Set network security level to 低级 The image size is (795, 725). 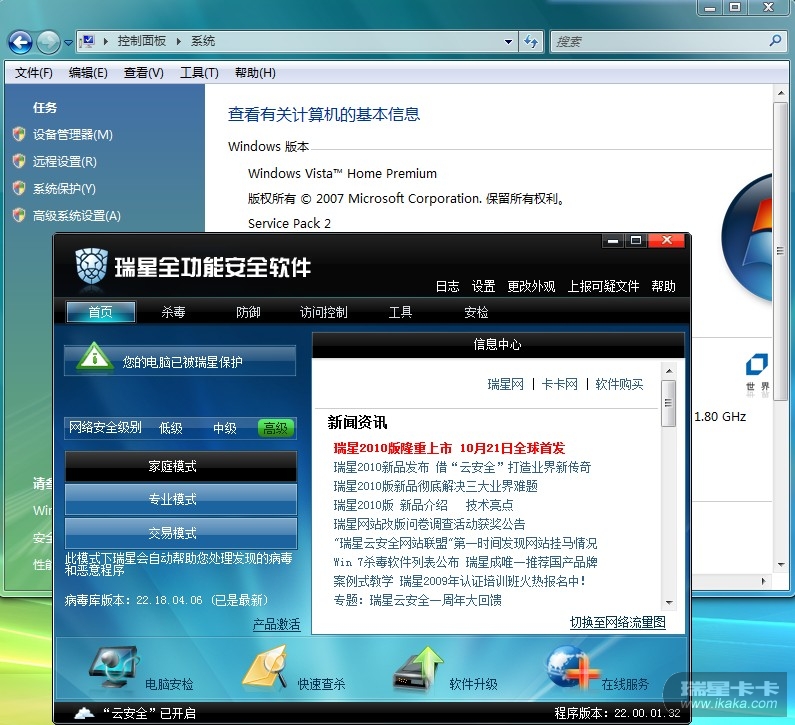[170, 428]
